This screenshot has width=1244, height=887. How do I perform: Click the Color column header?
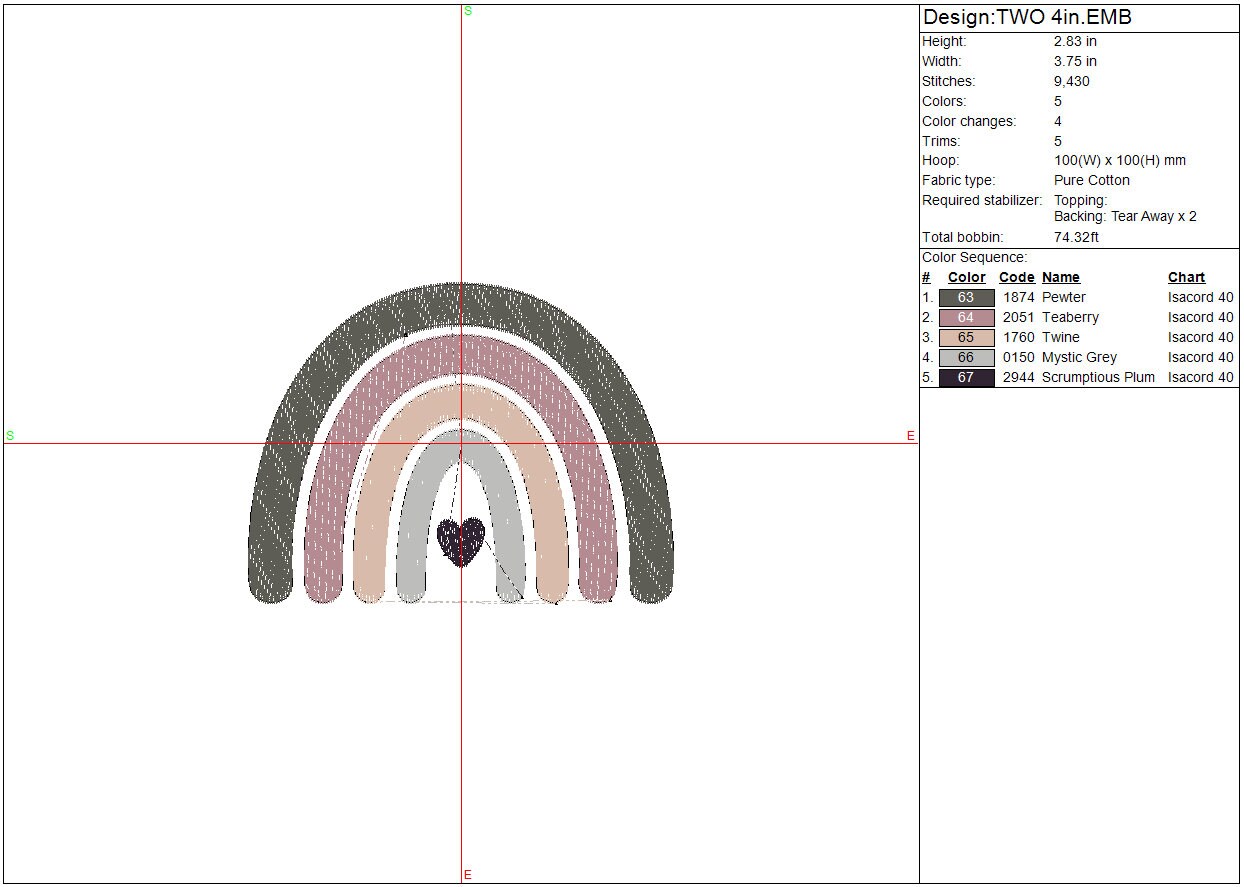(966, 278)
